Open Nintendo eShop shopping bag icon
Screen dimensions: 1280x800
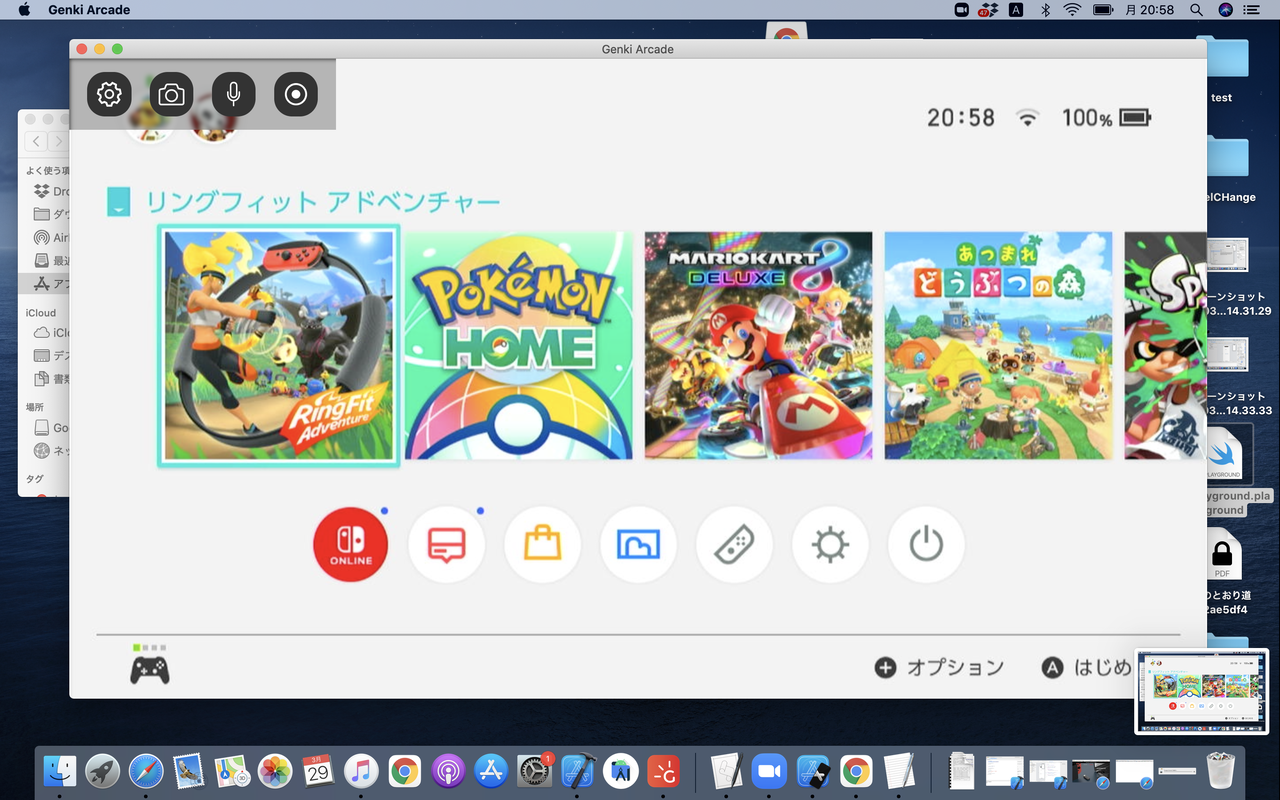pos(542,545)
